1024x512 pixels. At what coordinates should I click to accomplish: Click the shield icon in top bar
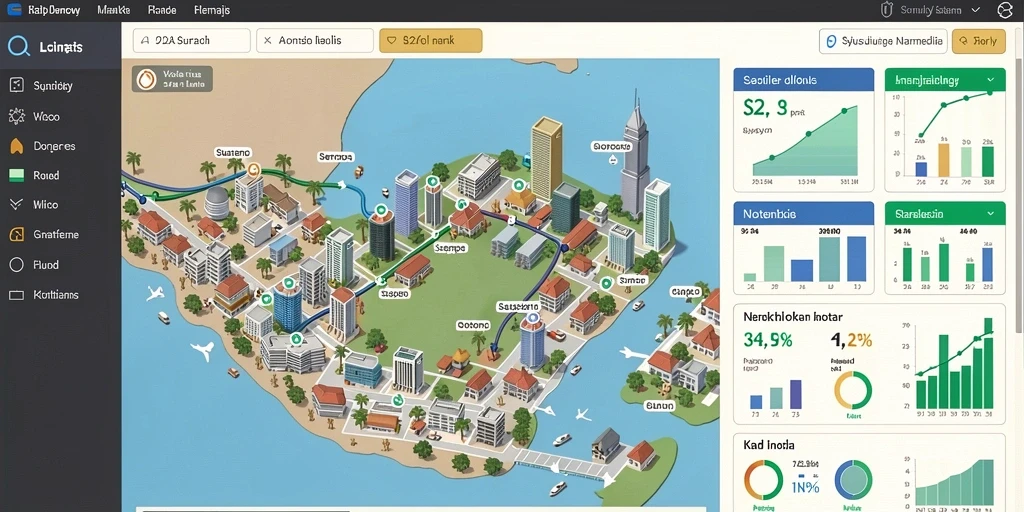coord(886,10)
